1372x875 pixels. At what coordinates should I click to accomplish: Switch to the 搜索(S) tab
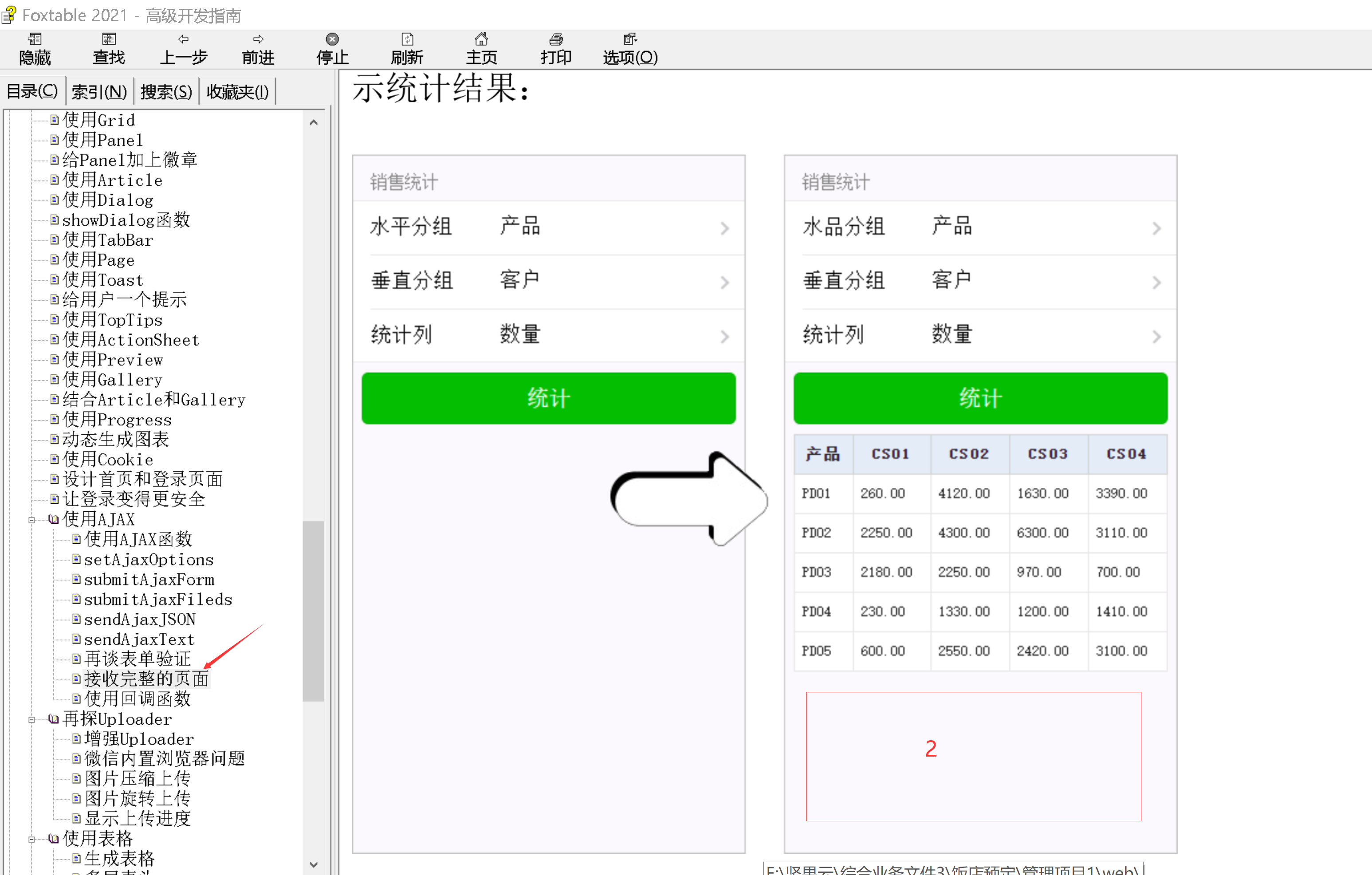coord(166,92)
